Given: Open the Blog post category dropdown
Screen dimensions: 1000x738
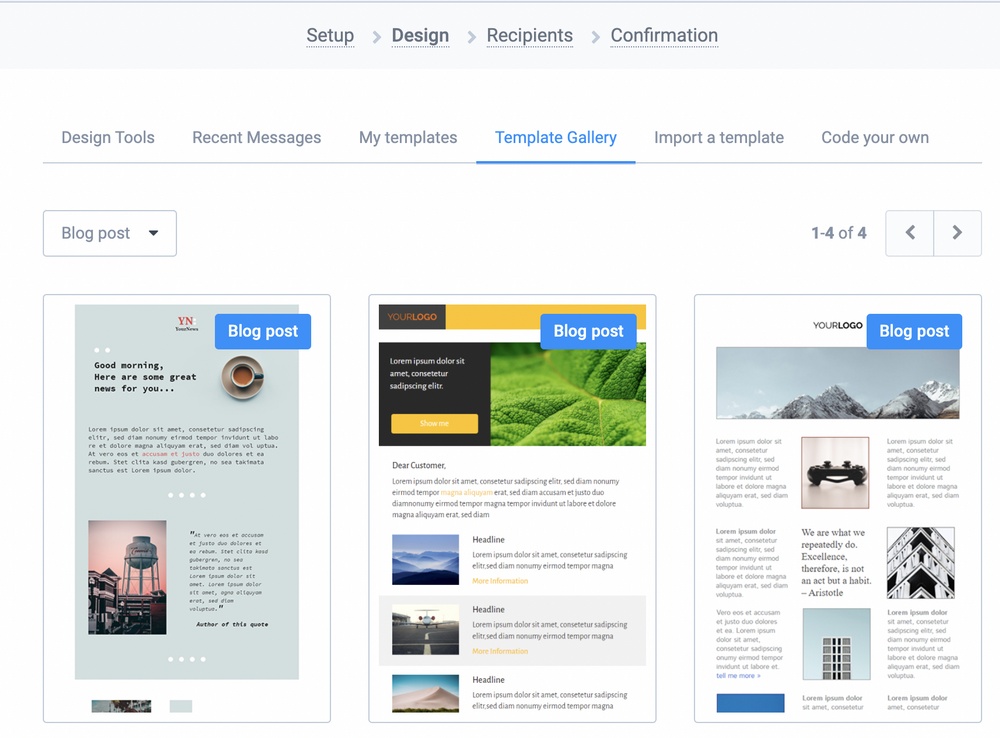Looking at the screenshot, I should [x=110, y=233].
